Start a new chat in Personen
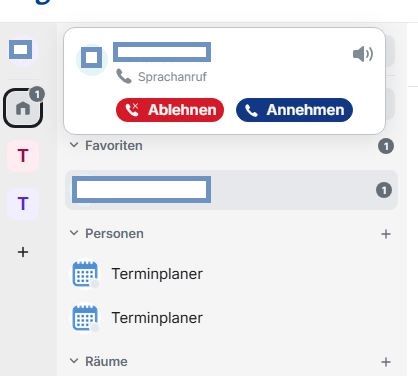 [x=386, y=234]
